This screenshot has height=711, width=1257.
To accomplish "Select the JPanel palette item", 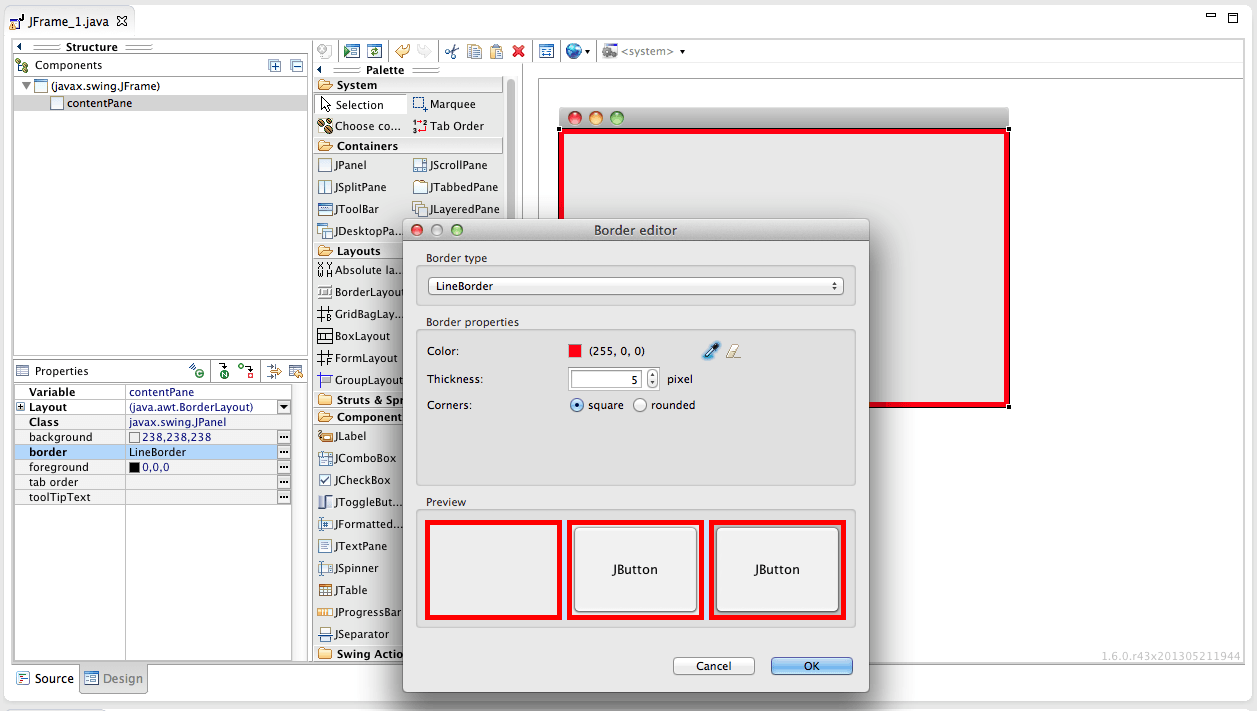I will click(x=350, y=165).
